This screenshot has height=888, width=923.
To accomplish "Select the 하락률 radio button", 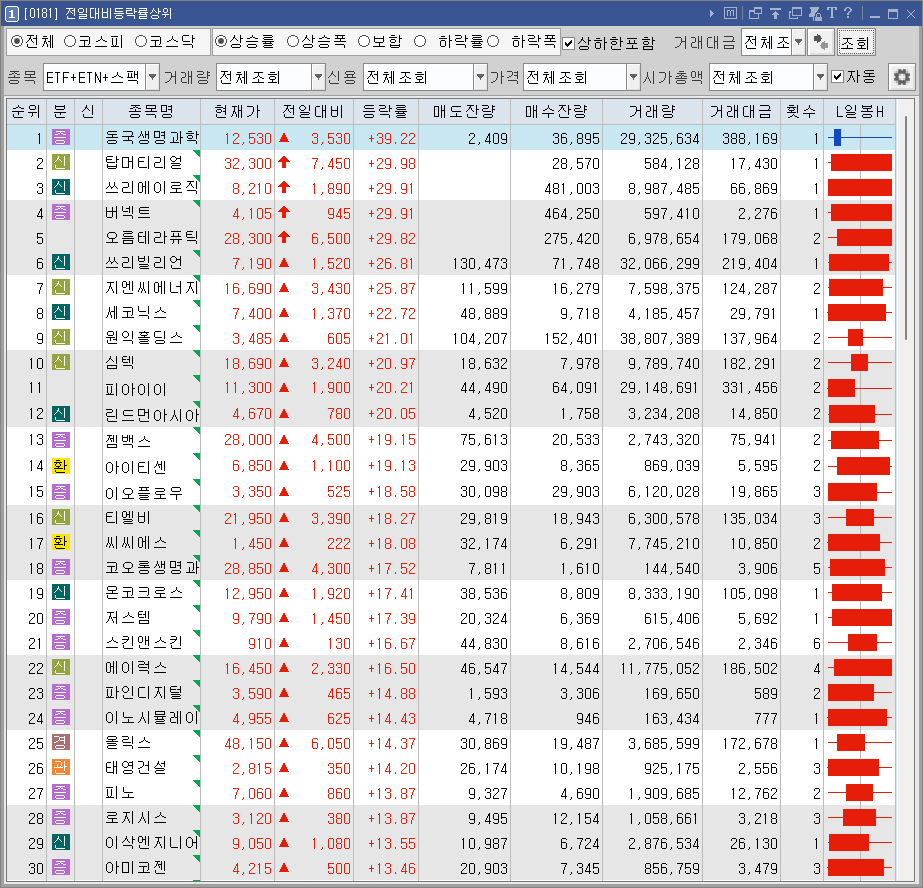I will coord(420,41).
